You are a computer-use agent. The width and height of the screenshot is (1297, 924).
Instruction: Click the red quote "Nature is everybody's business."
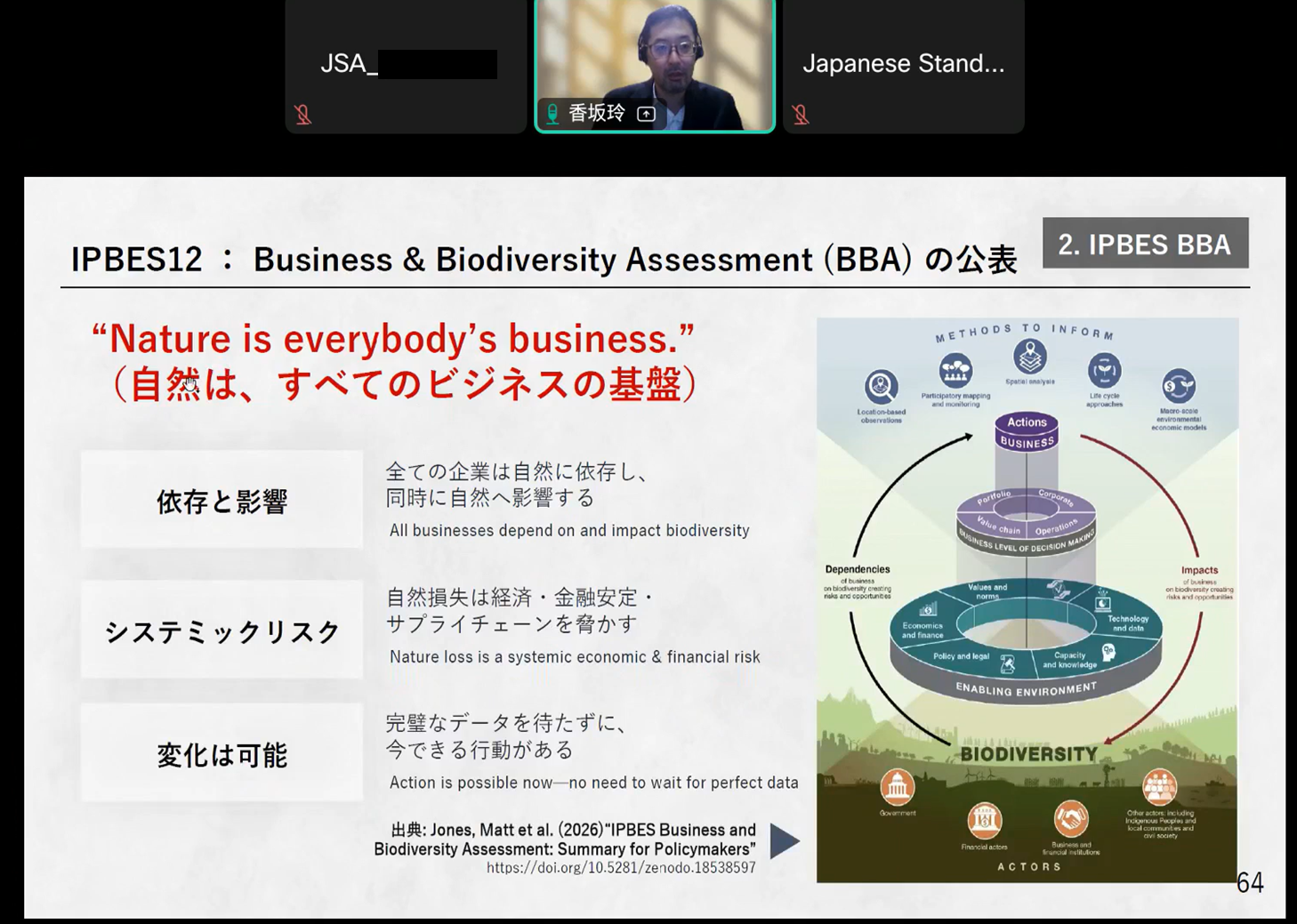pos(392,339)
